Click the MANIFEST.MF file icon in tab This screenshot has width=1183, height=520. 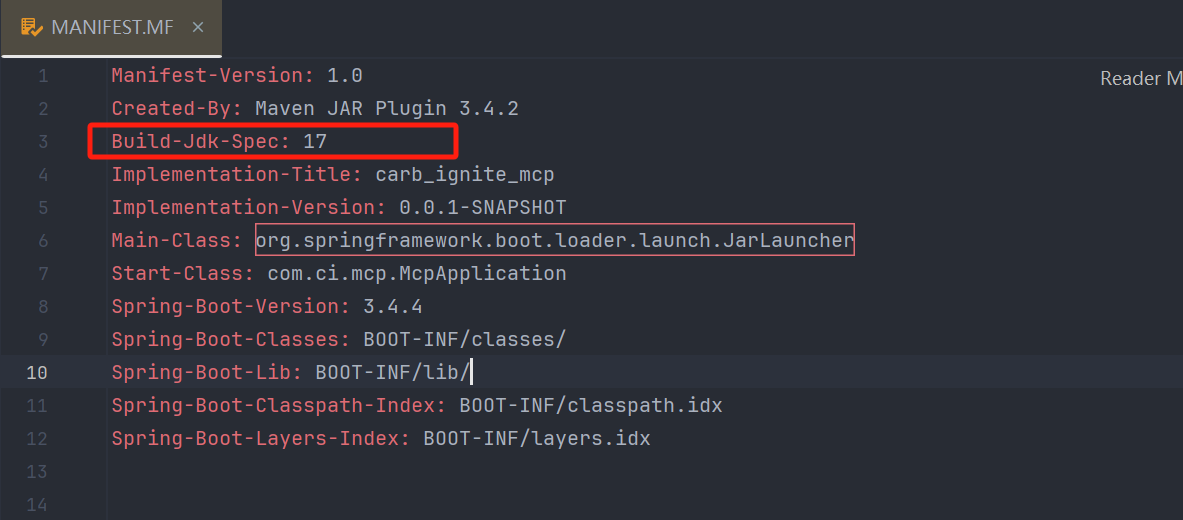click(31, 27)
